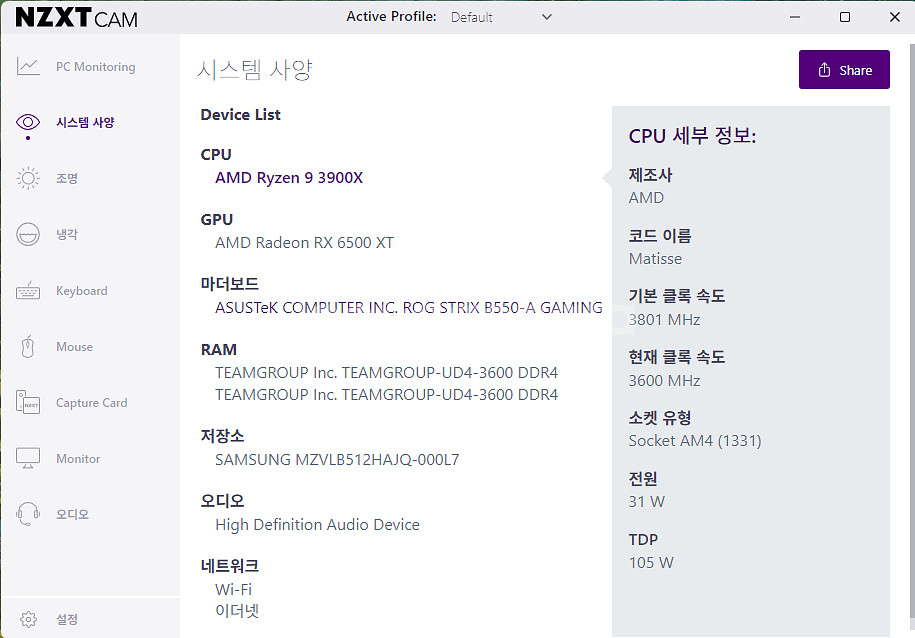
Task: Click the '3600 MHz' current clock value
Action: (x=664, y=381)
